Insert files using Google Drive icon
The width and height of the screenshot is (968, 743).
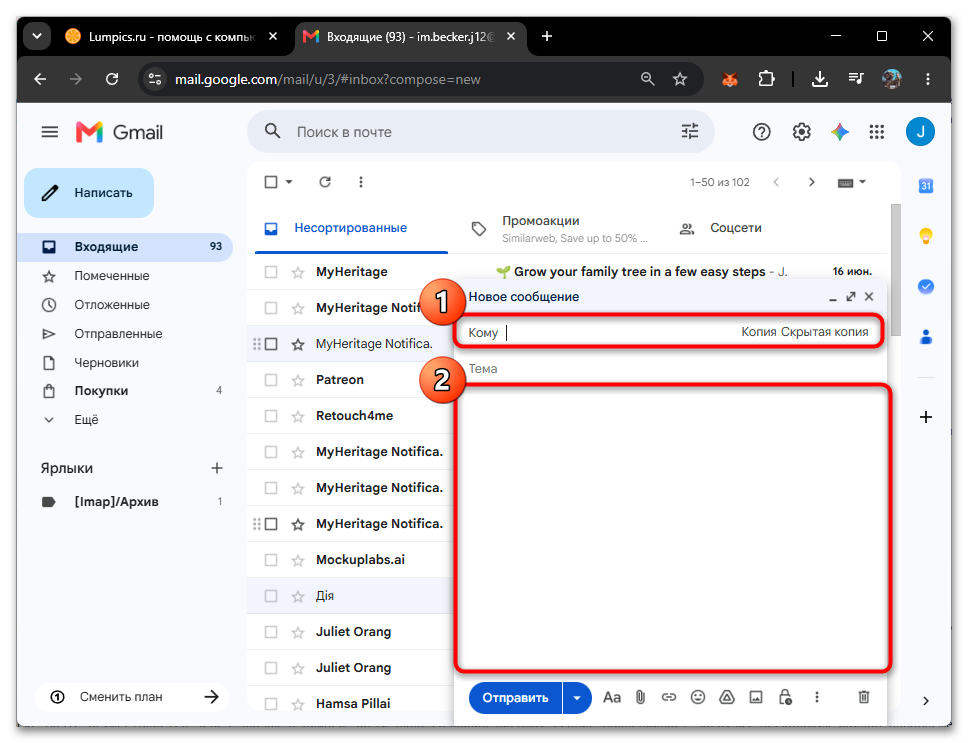click(727, 697)
